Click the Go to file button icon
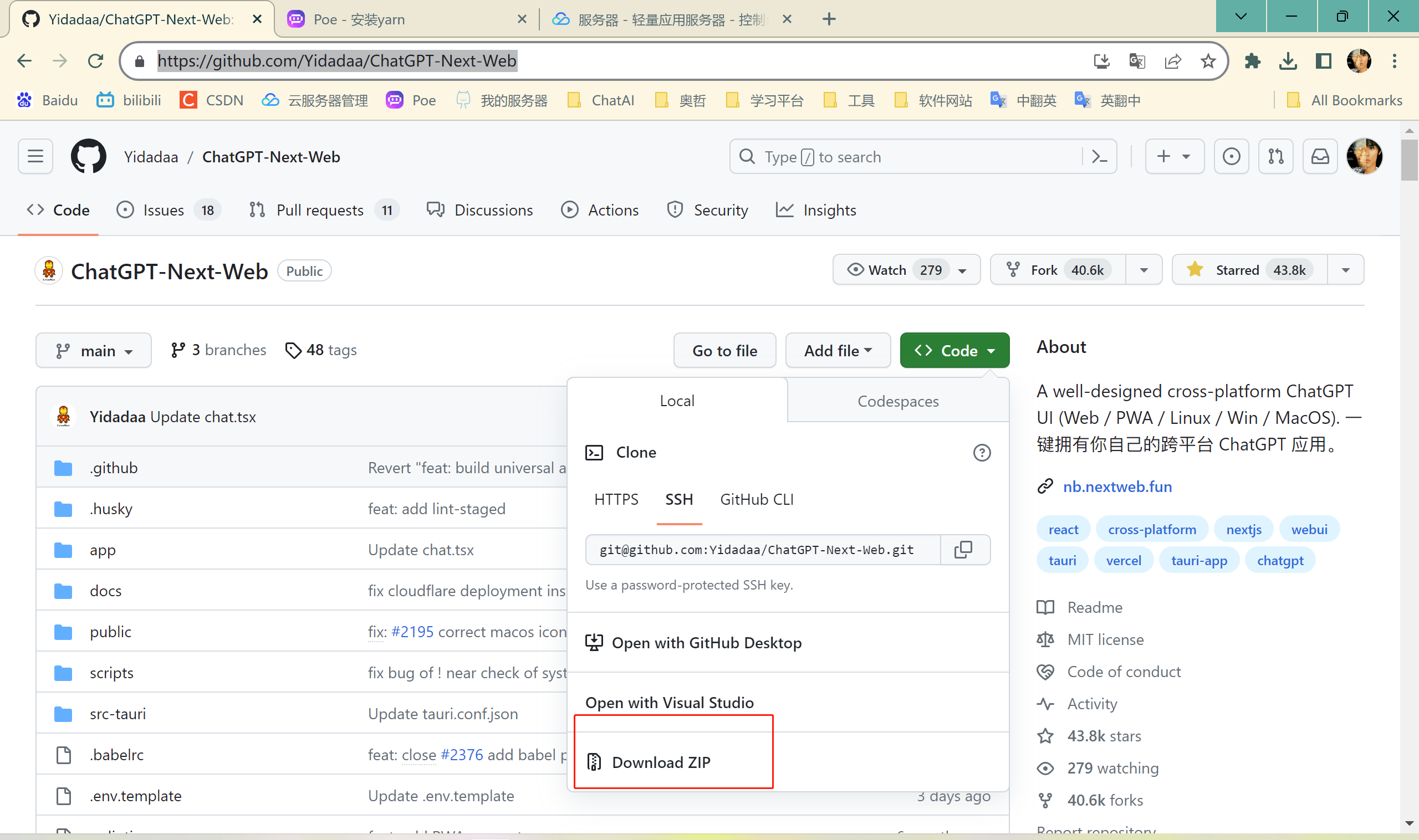 [x=724, y=350]
